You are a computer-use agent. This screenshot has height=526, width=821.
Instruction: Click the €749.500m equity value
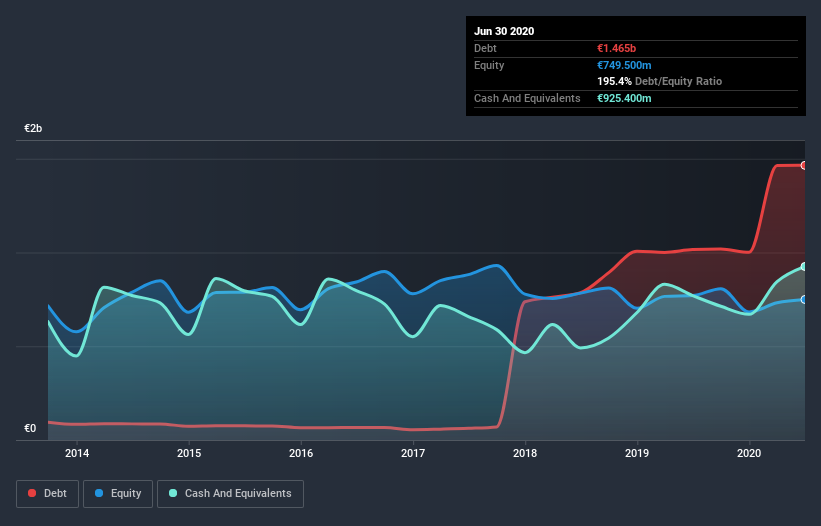pyautogui.click(x=624, y=65)
